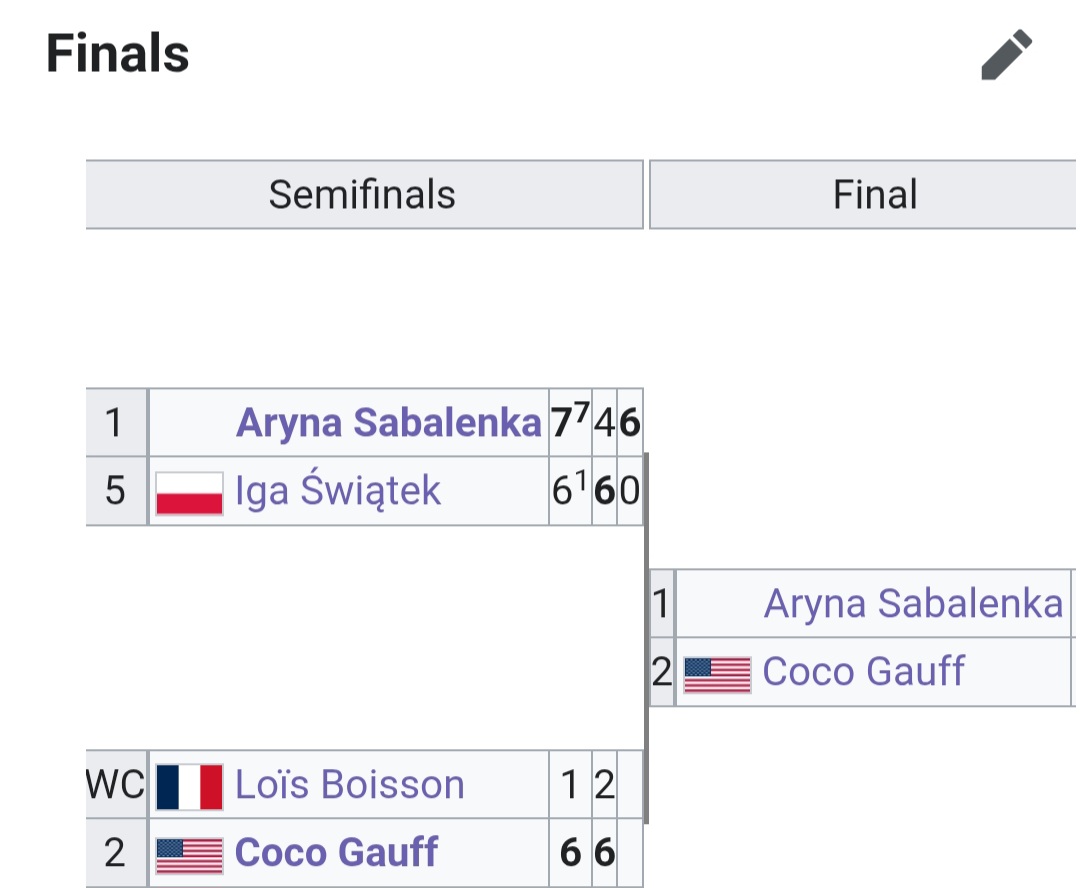Click the France flag beside Loïs Boisson

coord(189,786)
